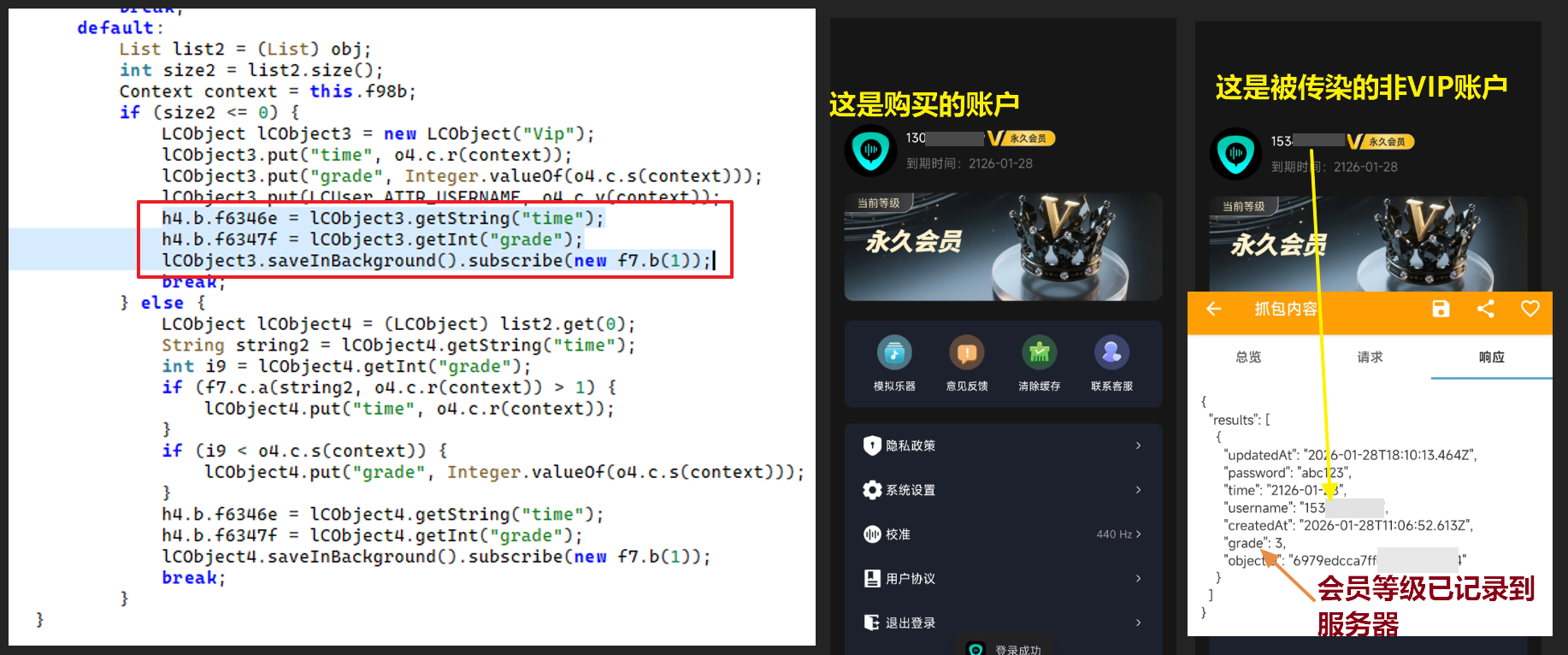Click the save floppy disk icon

tap(1441, 309)
